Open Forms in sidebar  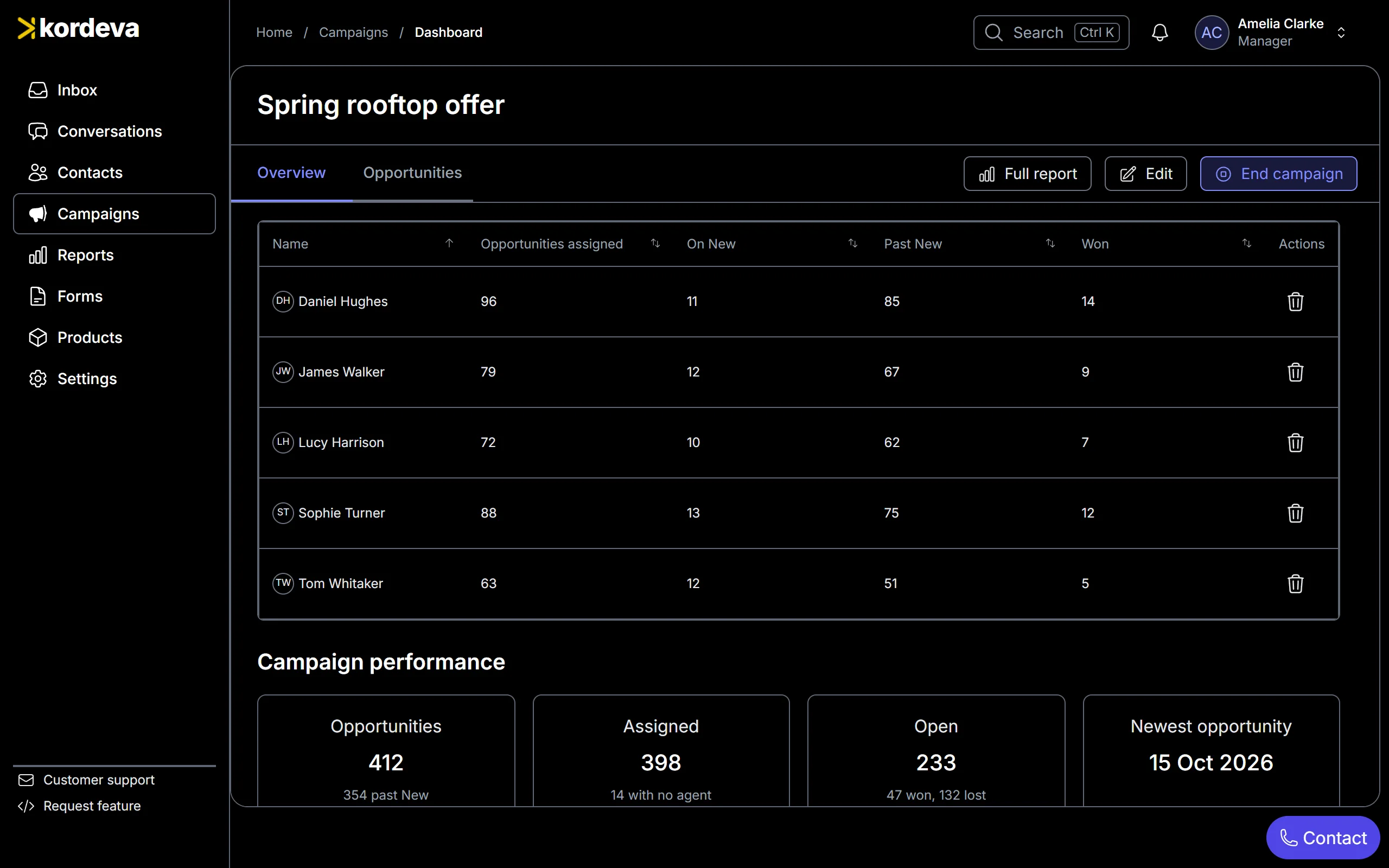114,296
